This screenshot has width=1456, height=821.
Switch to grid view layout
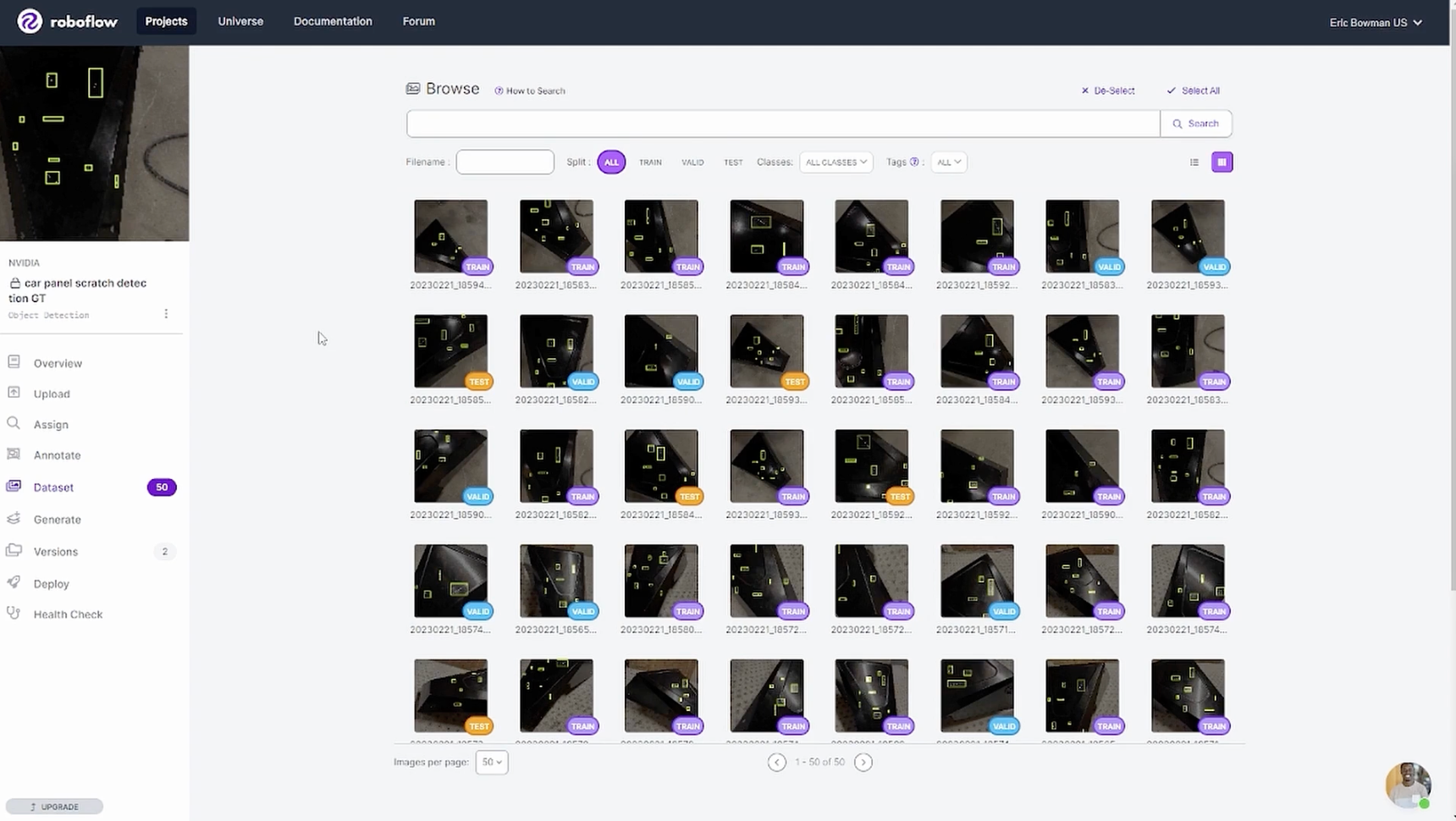[1222, 162]
